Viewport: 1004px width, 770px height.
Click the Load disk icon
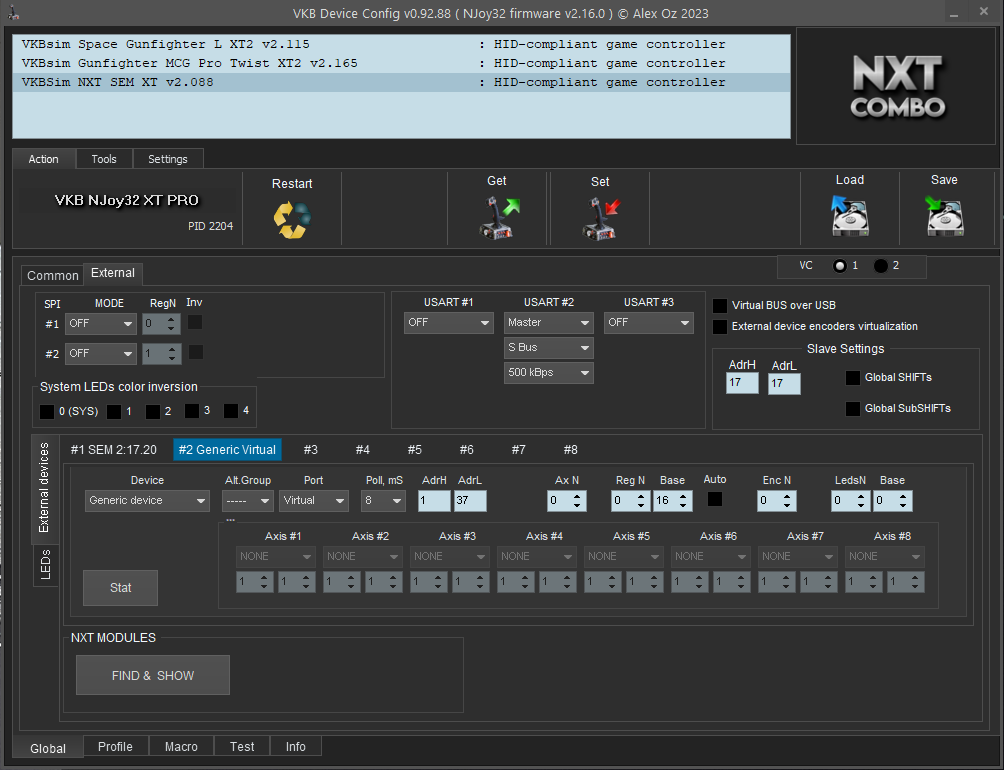coord(849,216)
